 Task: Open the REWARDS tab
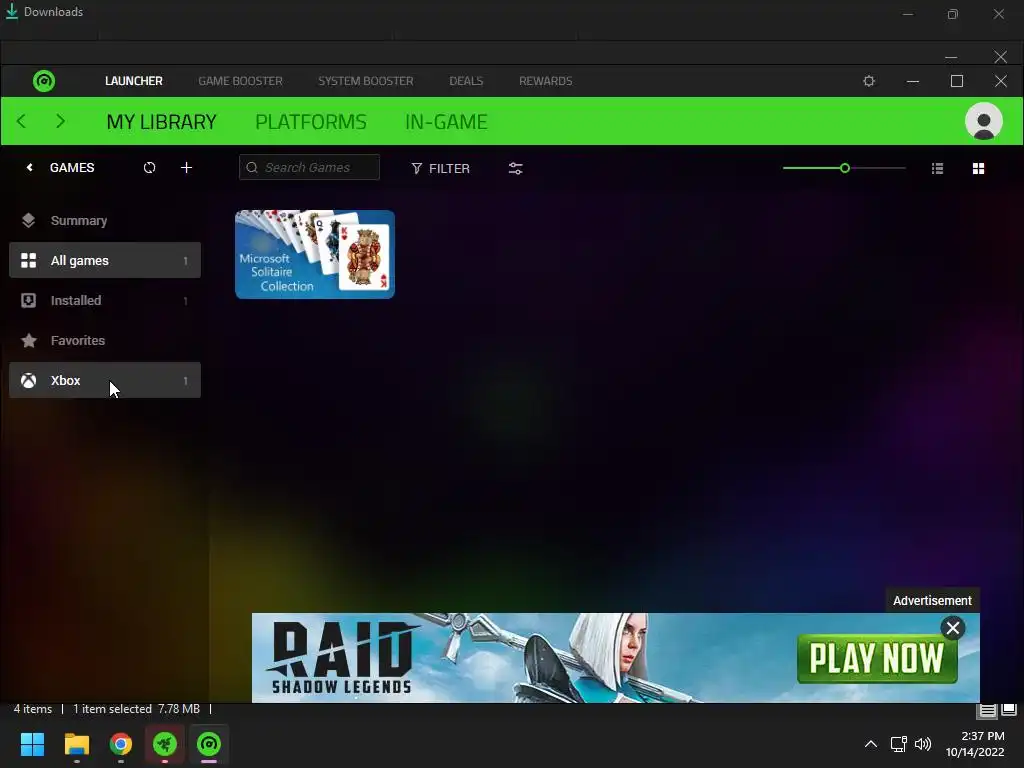(x=545, y=81)
